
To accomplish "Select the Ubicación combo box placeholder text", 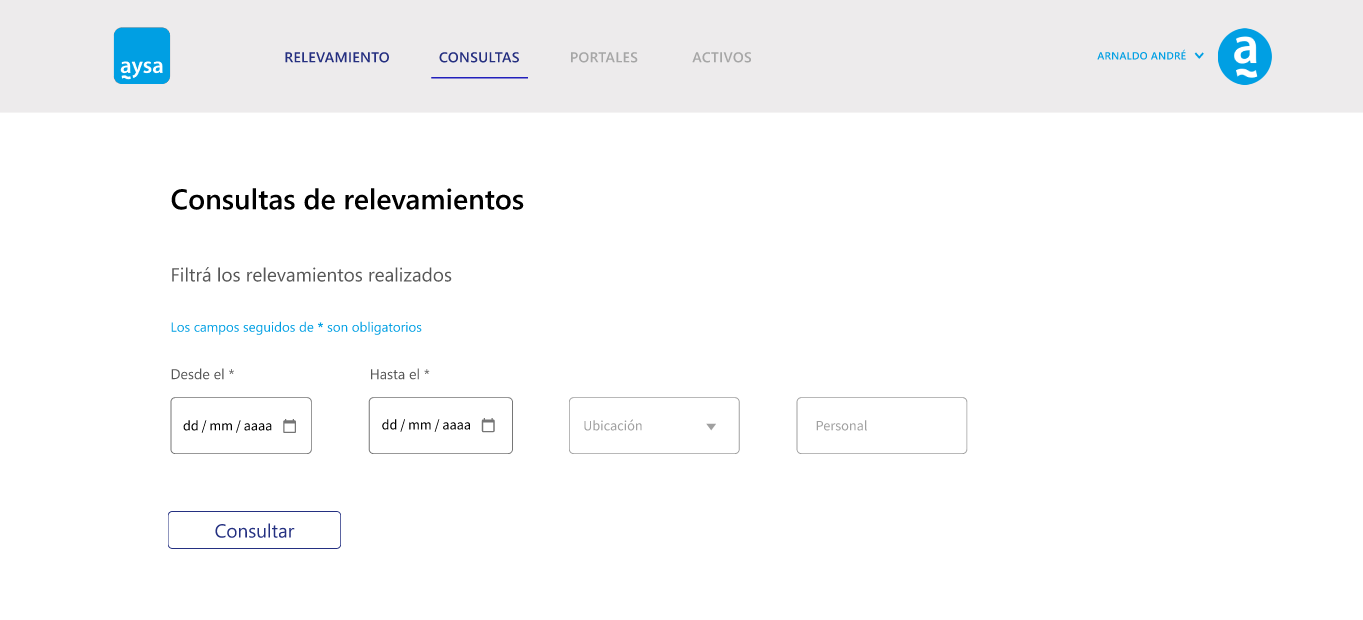I will (x=613, y=426).
